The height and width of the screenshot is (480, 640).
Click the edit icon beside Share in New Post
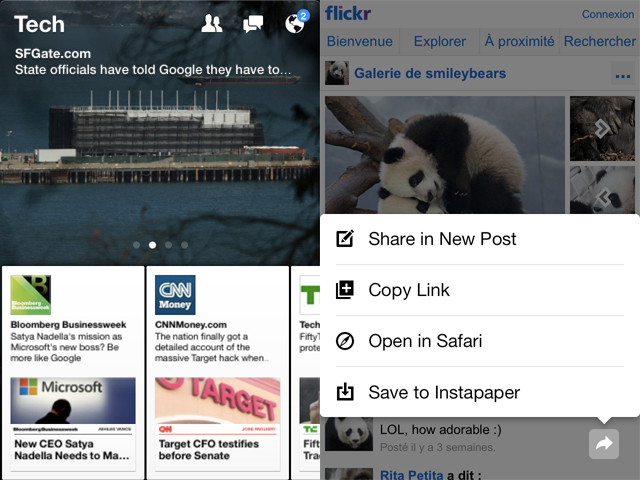coord(345,239)
